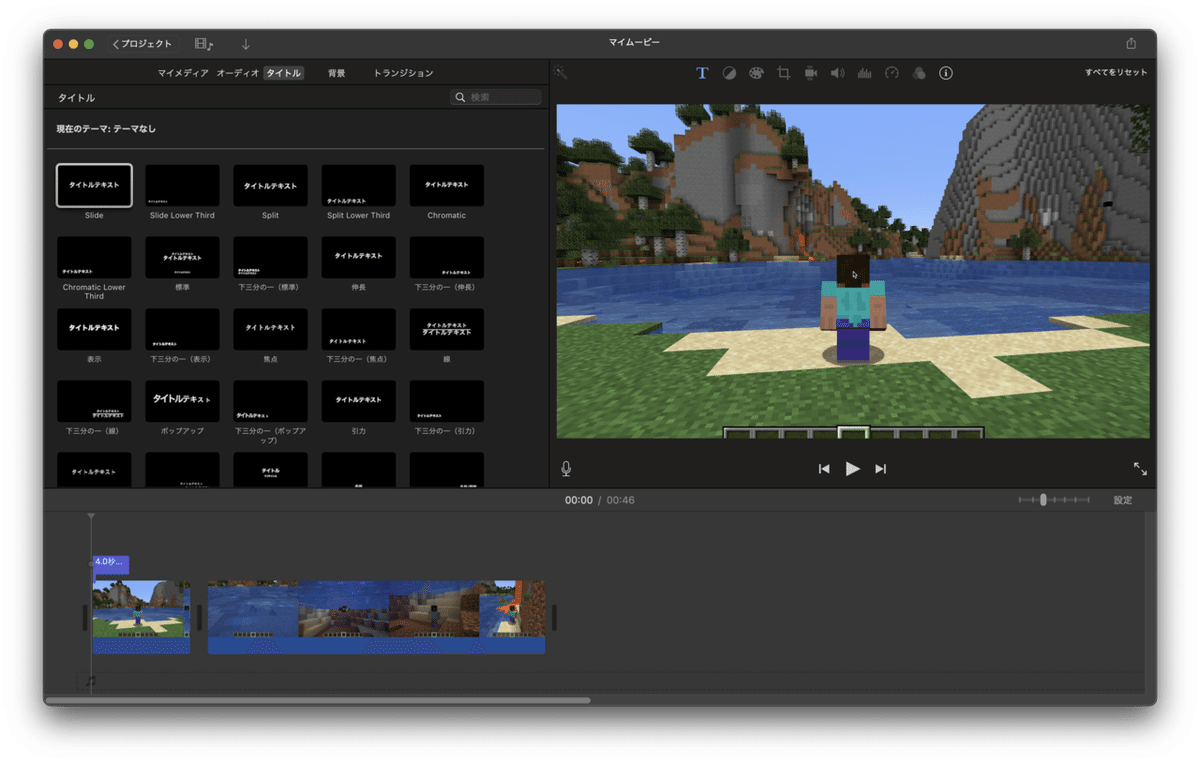Open timeline 設定 options
1200x763 pixels.
click(1123, 500)
